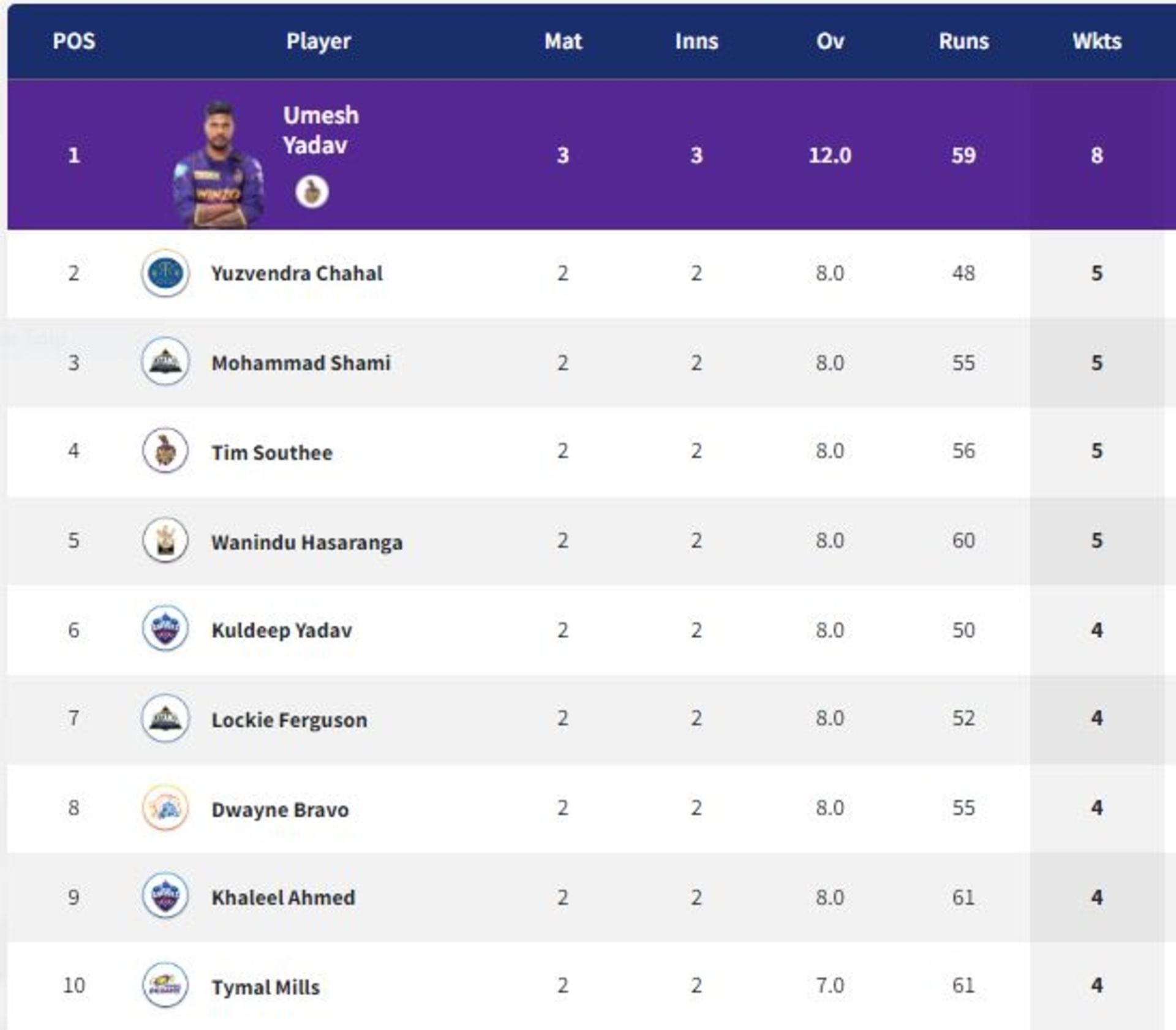
Task: Click Umesh Yadav's player photo
Action: click(219, 165)
